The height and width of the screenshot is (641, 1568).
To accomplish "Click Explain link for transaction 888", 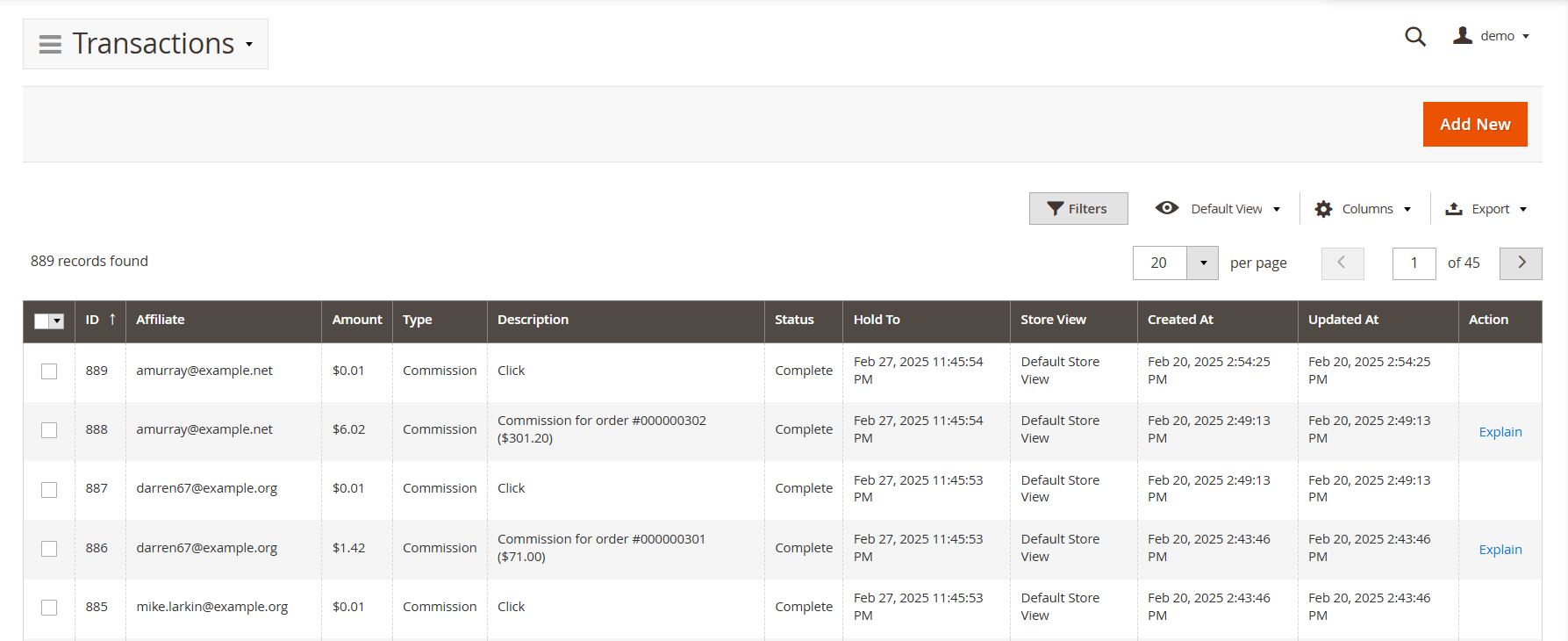I will tap(1500, 432).
